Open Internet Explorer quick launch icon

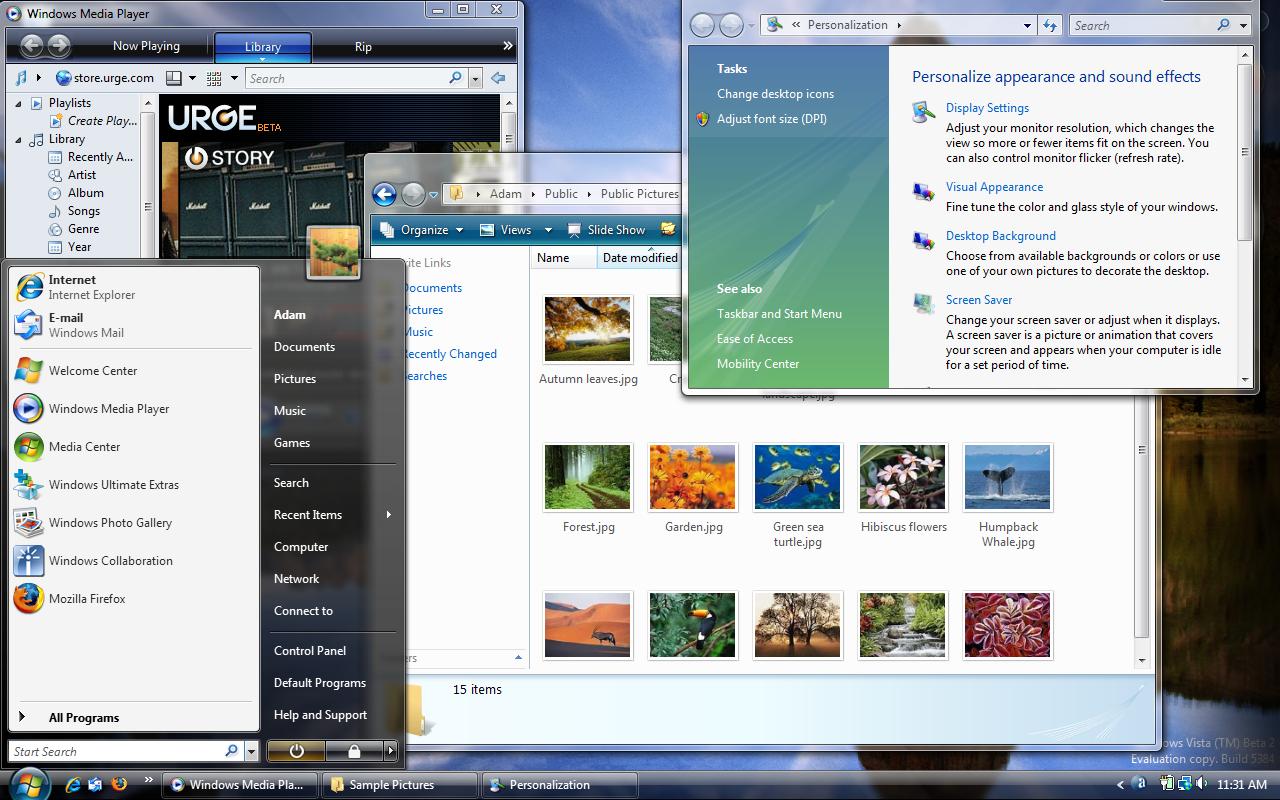tap(72, 784)
